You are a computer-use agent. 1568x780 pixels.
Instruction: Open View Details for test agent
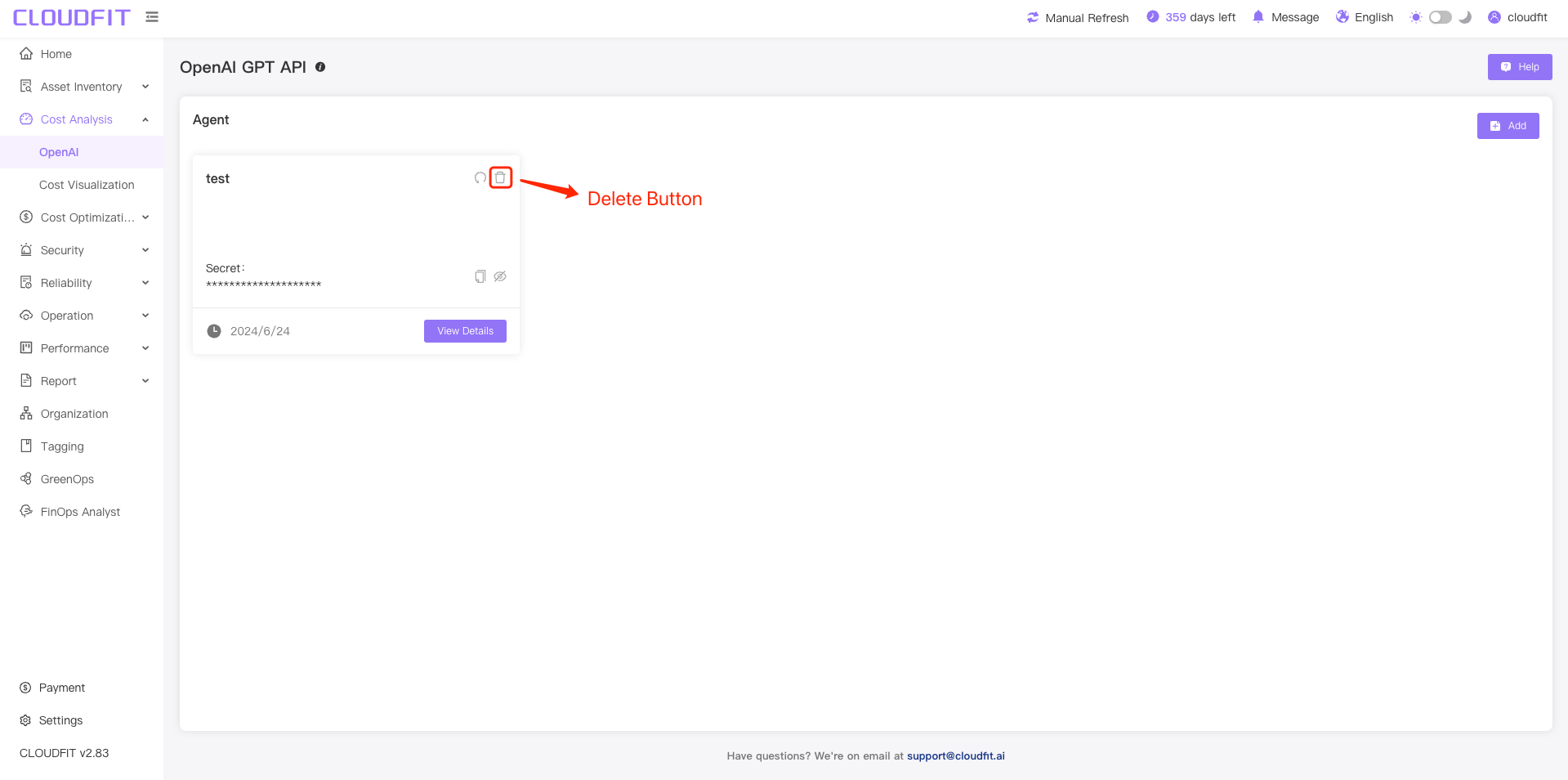[465, 331]
